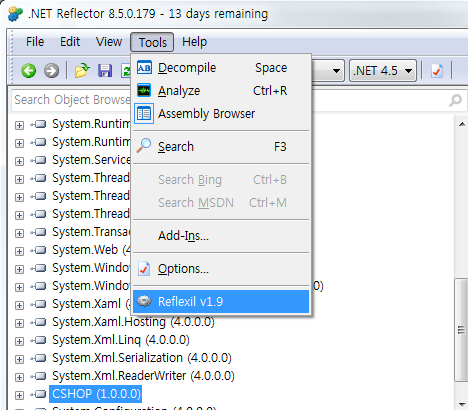The width and height of the screenshot is (468, 410).
Task: Click the gray Forward navigation arrow
Action: (x=51, y=71)
